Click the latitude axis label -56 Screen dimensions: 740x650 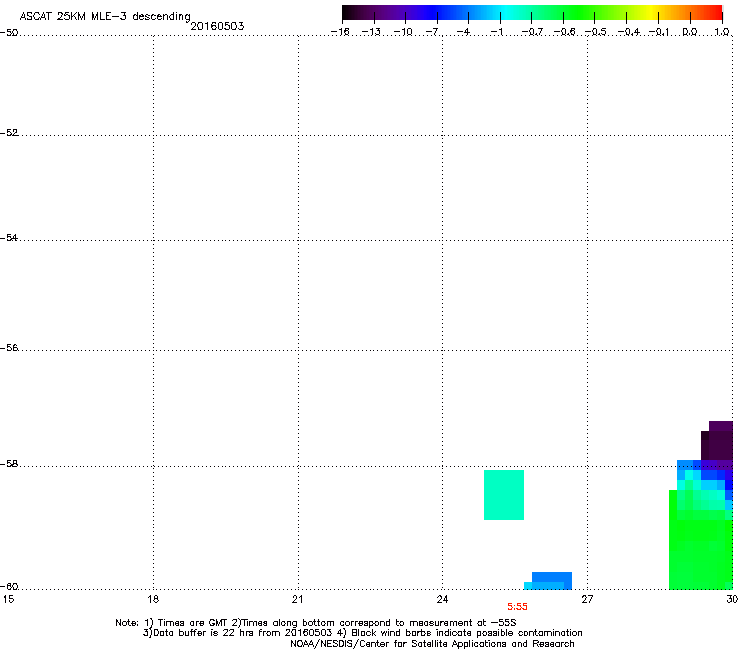point(9,348)
